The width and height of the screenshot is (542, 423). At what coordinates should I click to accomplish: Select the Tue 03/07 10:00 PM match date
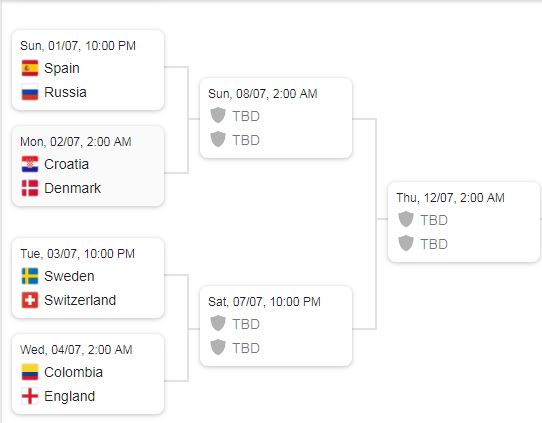tap(77, 254)
